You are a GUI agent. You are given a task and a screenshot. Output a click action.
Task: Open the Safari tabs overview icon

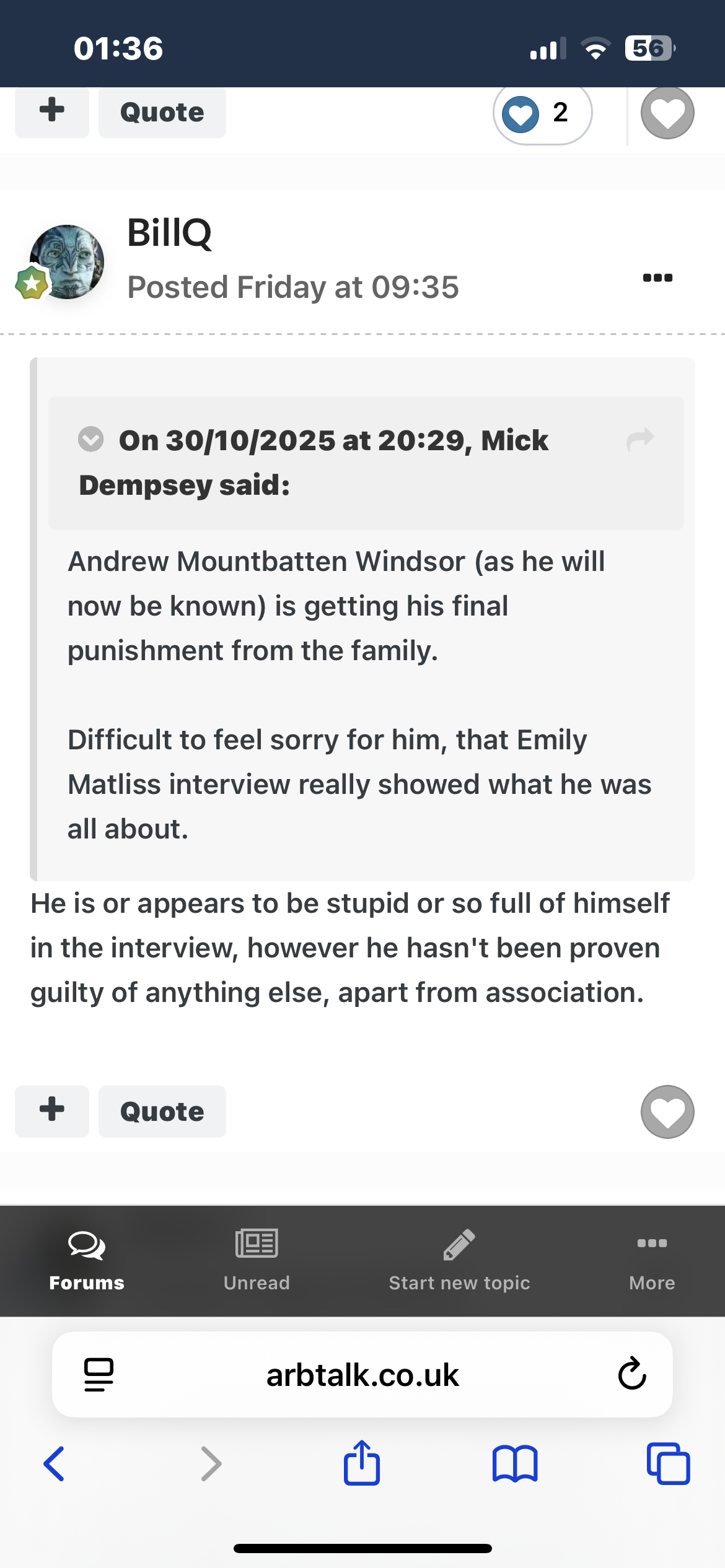coord(668,1464)
